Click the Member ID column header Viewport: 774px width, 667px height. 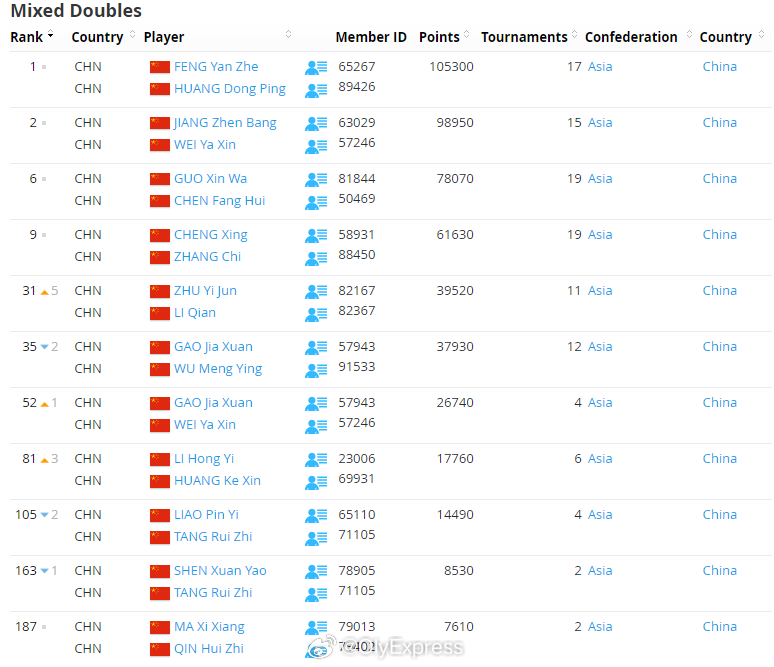point(371,37)
